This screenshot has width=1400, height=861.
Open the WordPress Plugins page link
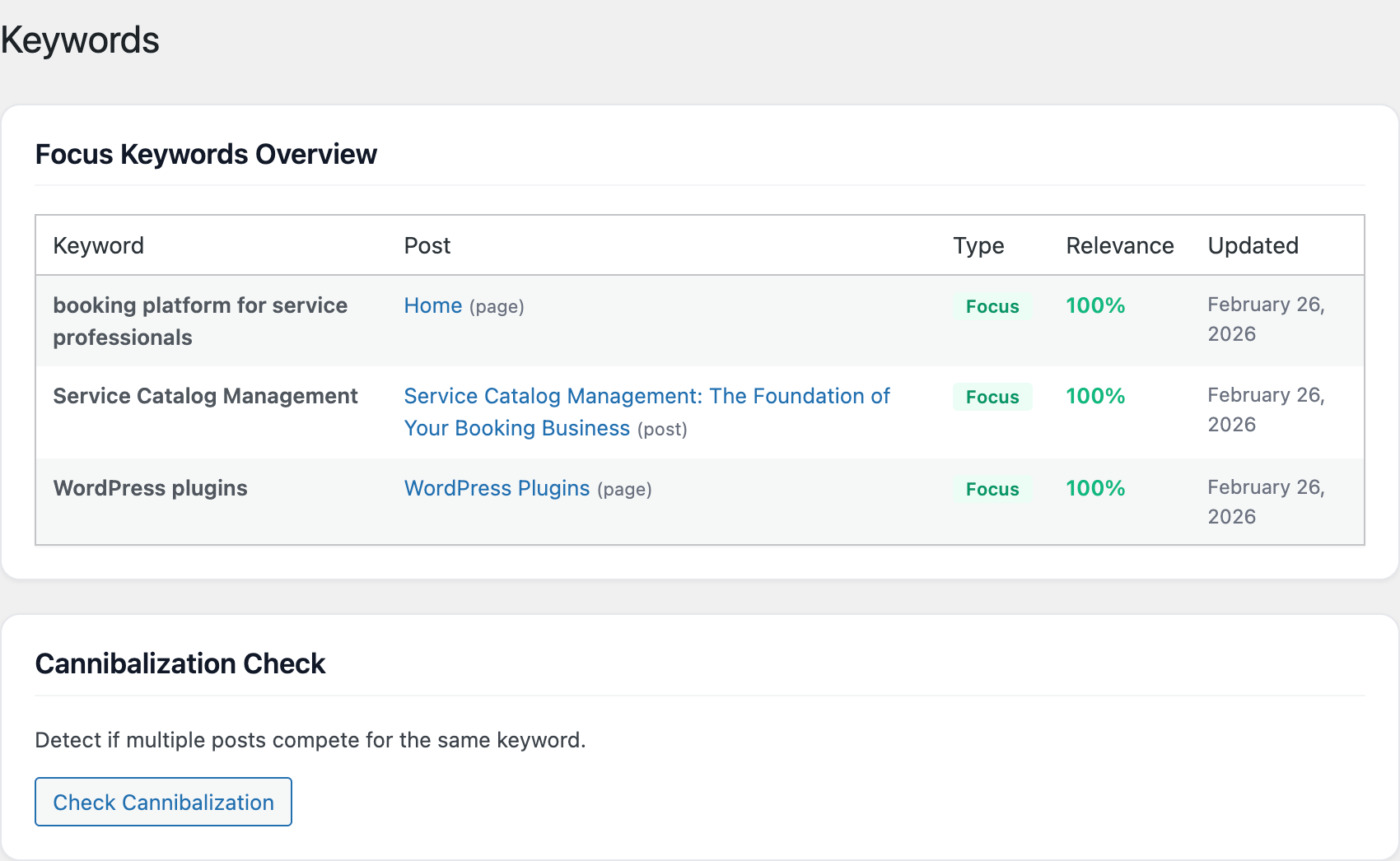497,488
